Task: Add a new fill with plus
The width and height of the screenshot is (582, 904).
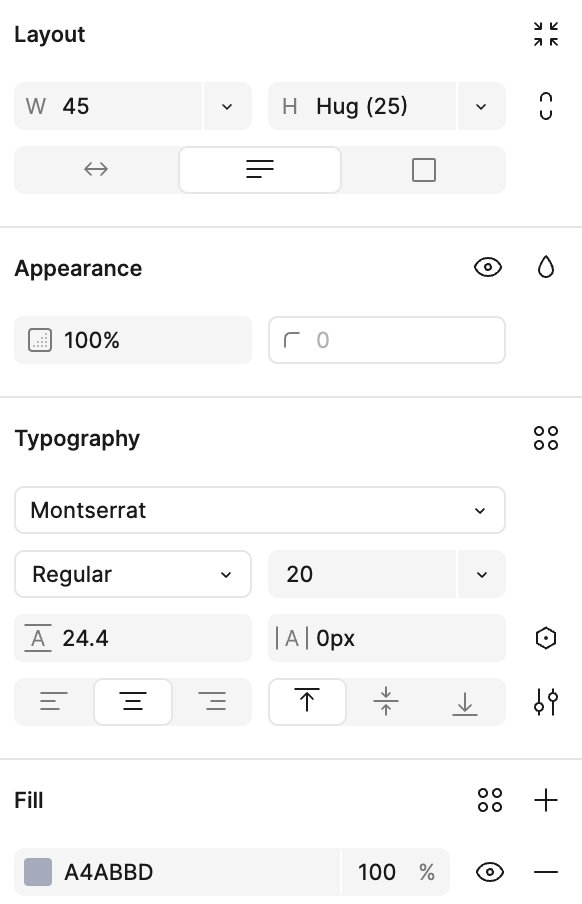Action: click(x=546, y=800)
